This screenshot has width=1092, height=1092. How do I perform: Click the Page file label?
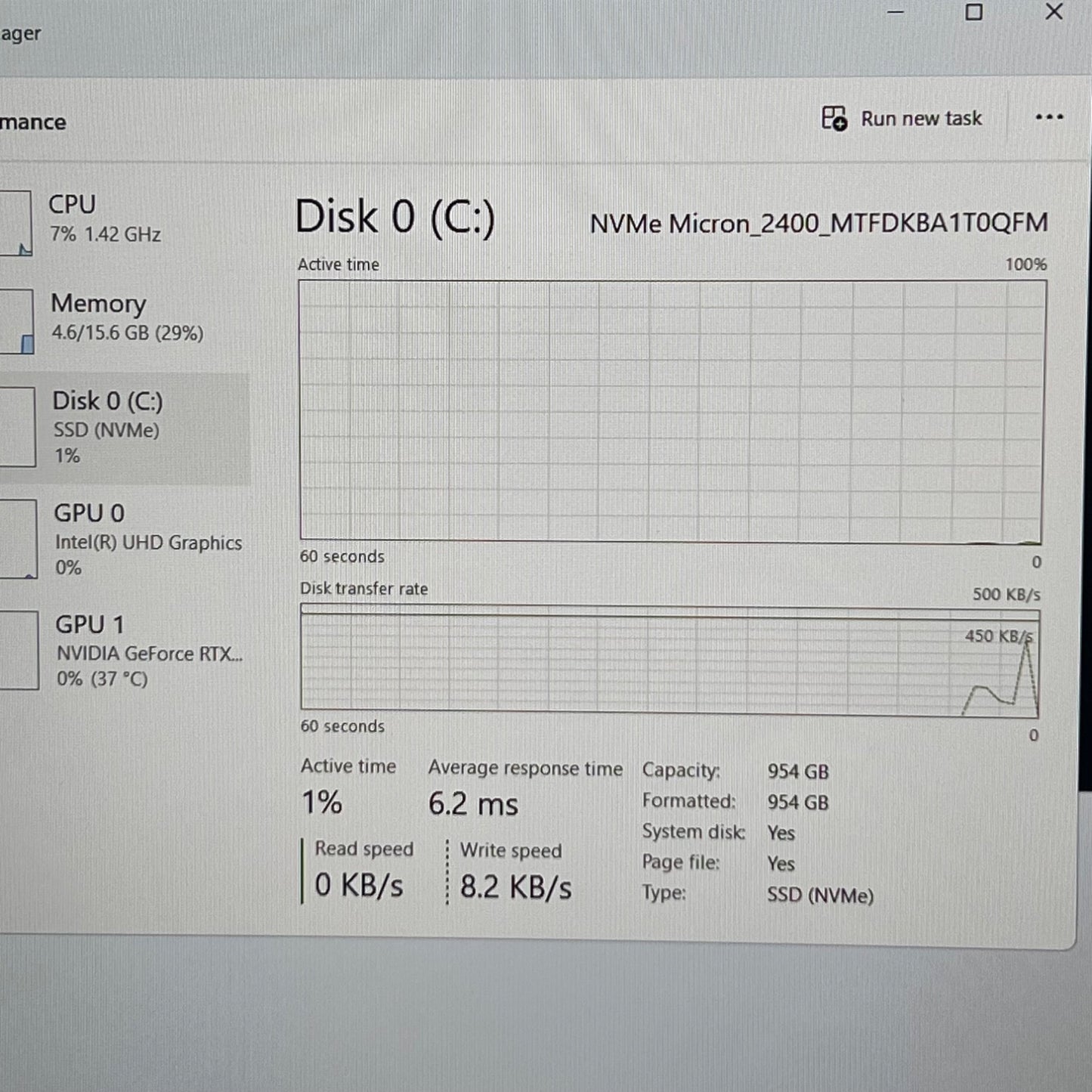[x=680, y=862]
